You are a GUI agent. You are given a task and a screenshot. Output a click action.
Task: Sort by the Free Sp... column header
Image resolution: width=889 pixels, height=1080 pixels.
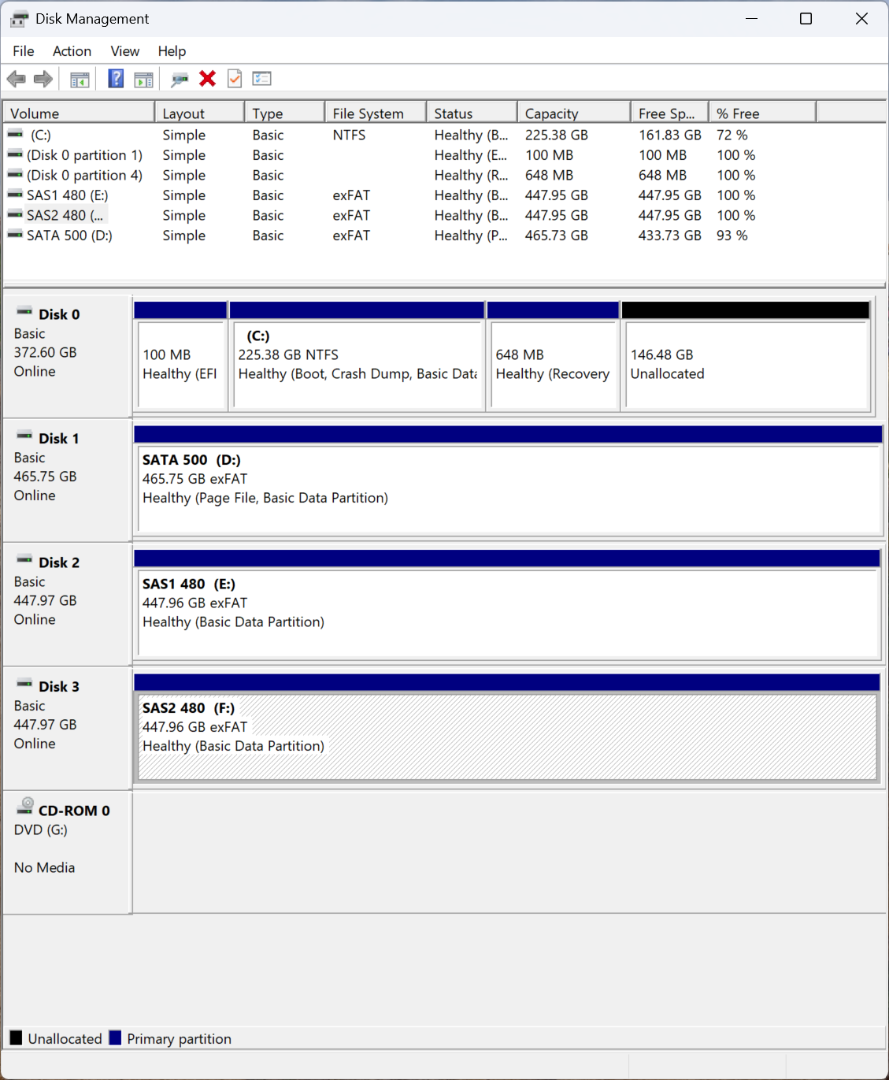(669, 113)
